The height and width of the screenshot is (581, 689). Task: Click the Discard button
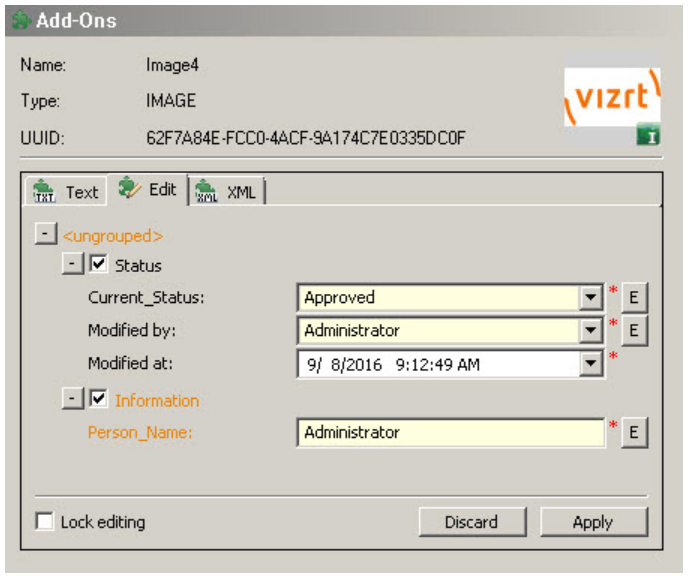[472, 522]
